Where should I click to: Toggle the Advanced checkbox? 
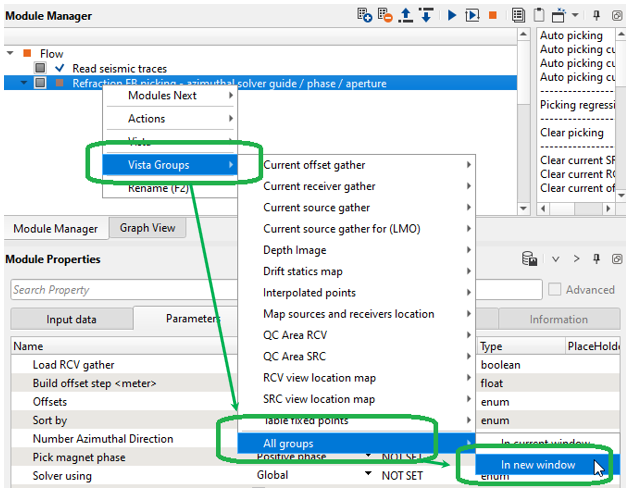point(554,290)
